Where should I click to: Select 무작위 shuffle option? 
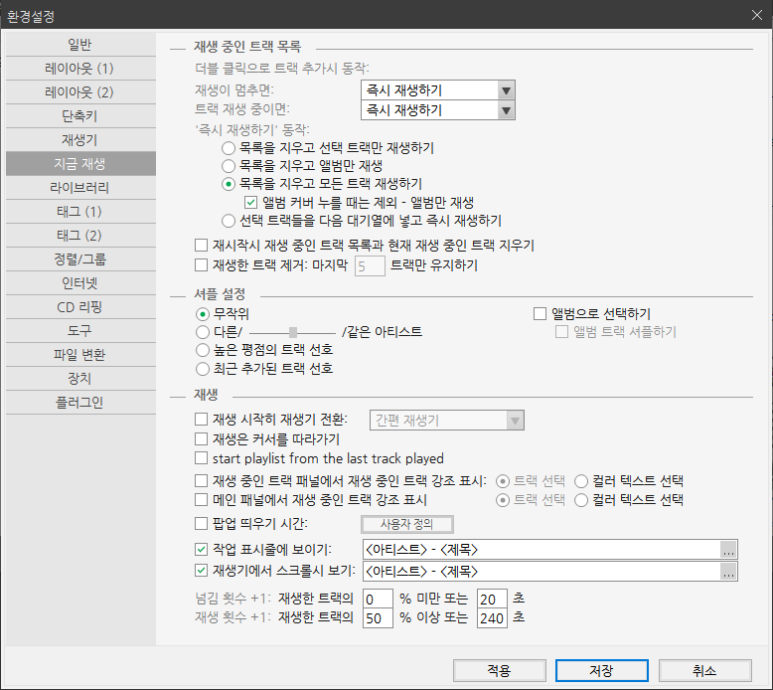click(x=203, y=314)
